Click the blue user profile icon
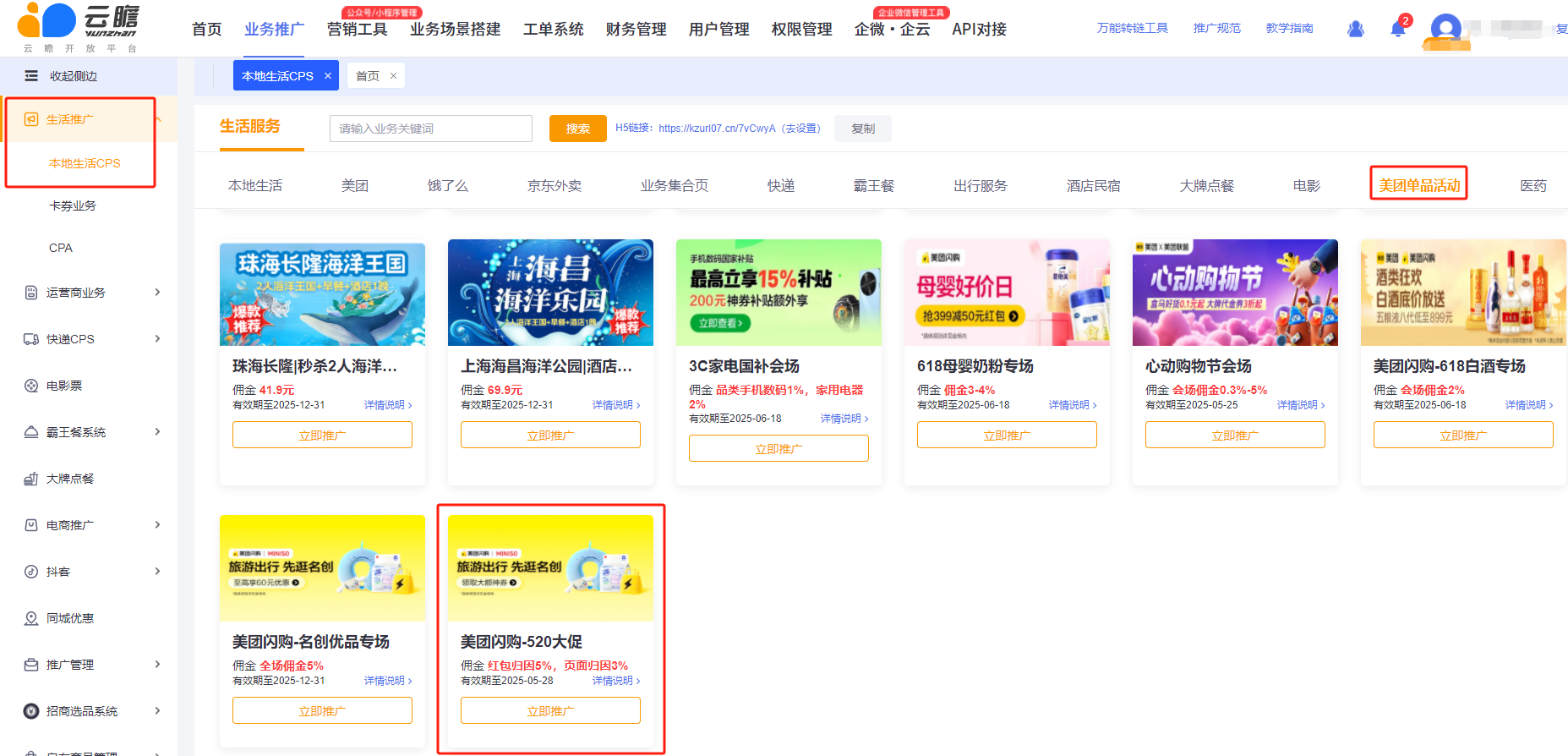This screenshot has height=756, width=1568. pyautogui.click(x=1356, y=29)
